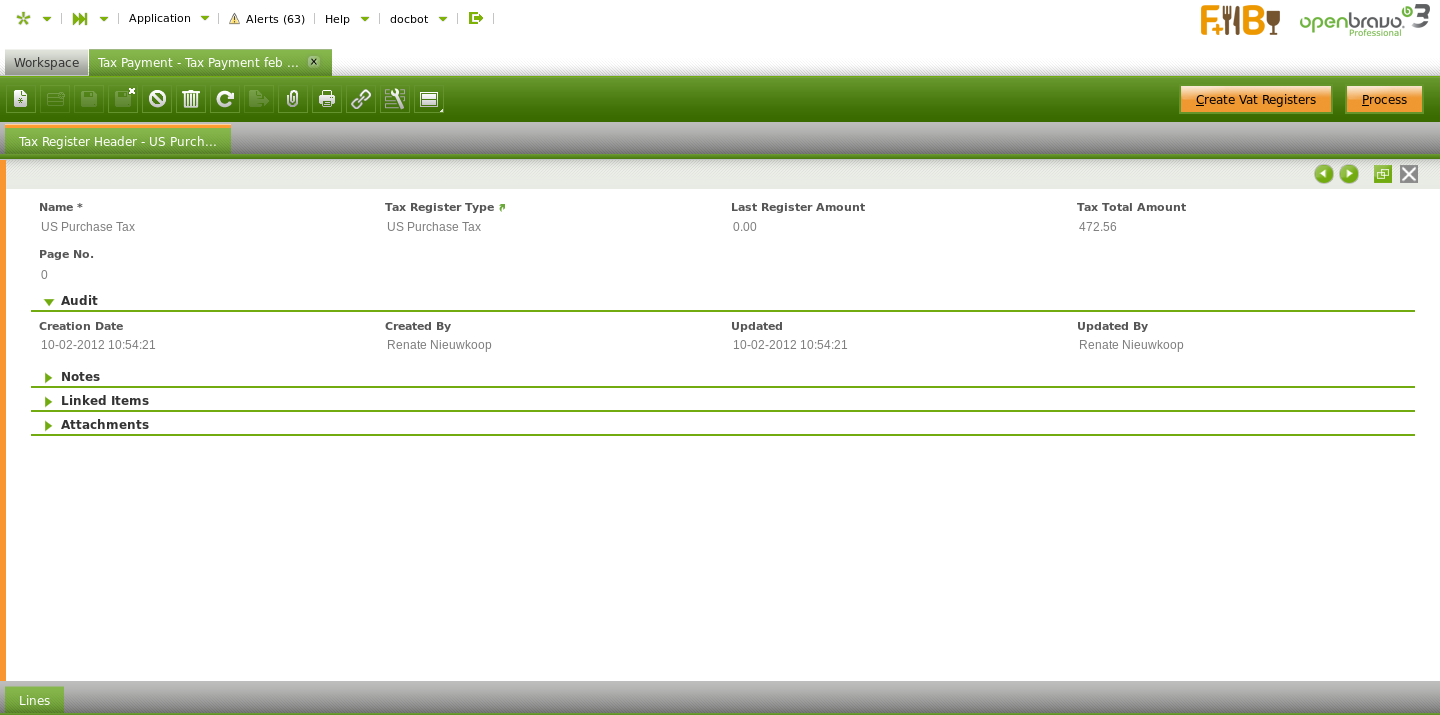Screen dimensions: 1440x715
Task: Collapse the Audit section
Action: tap(49, 301)
